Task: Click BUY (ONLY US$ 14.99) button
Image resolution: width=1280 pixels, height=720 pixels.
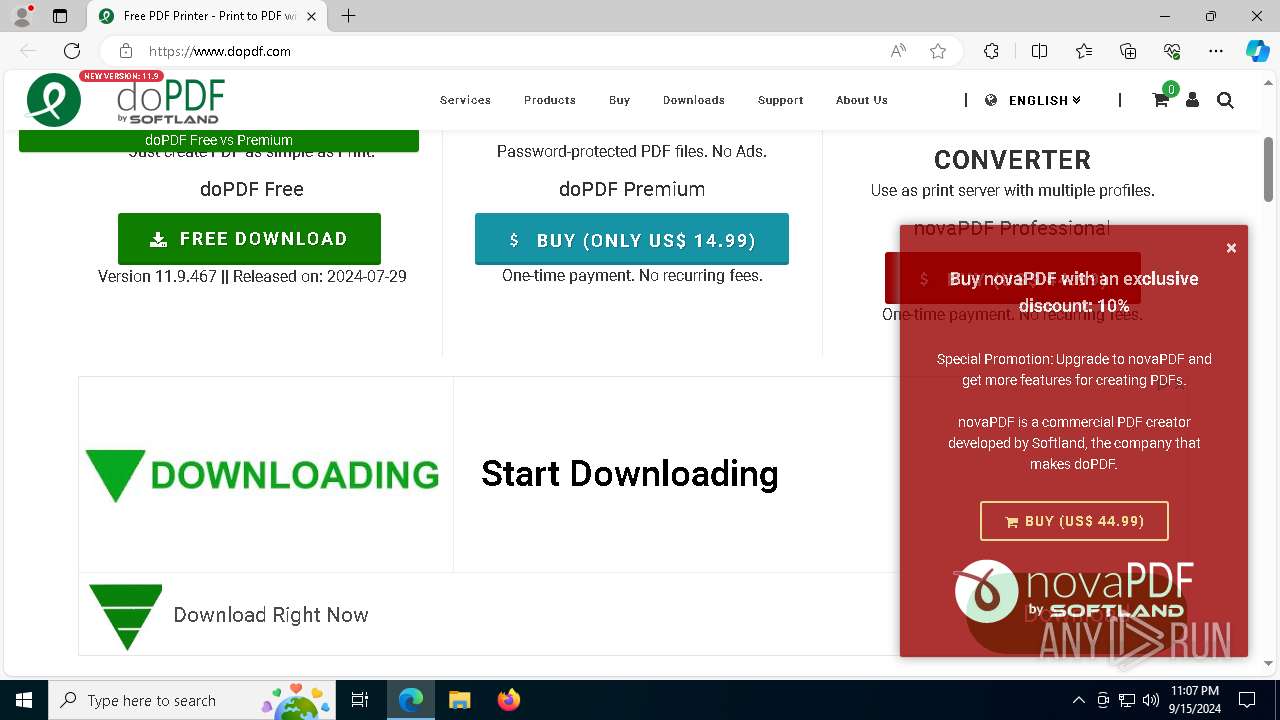Action: [632, 240]
